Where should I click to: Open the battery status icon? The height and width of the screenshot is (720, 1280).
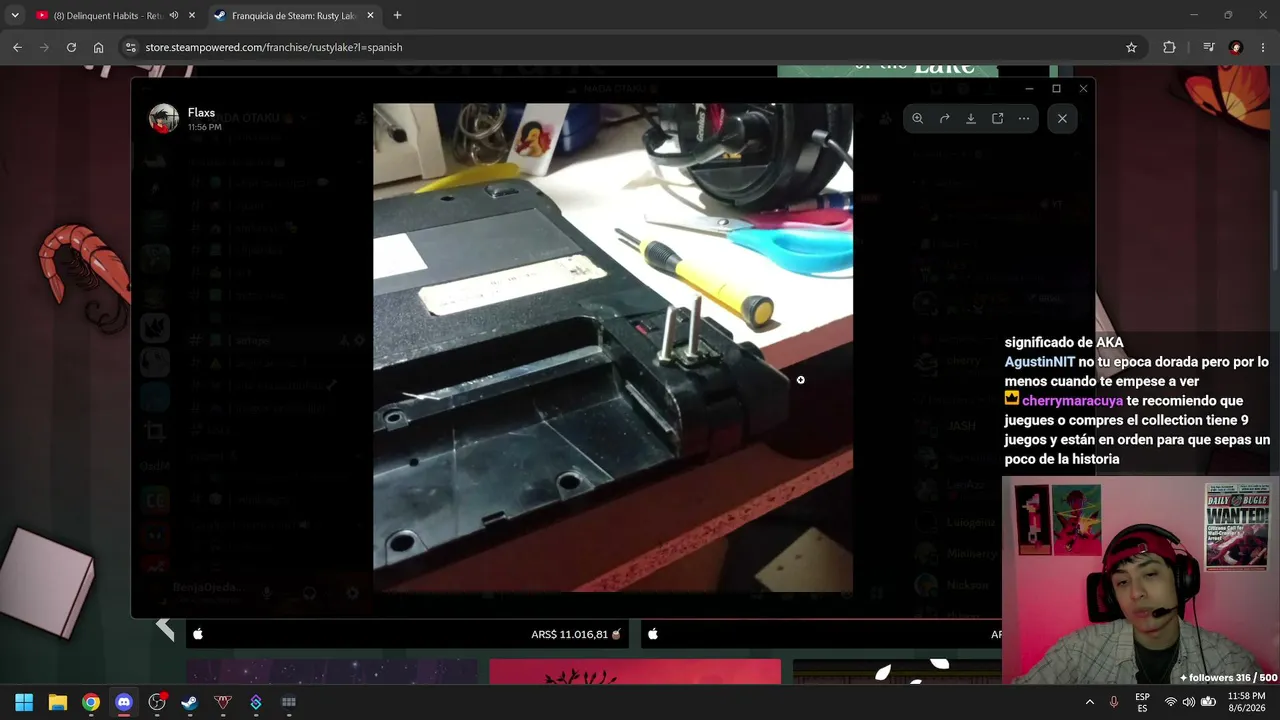tap(1208, 702)
